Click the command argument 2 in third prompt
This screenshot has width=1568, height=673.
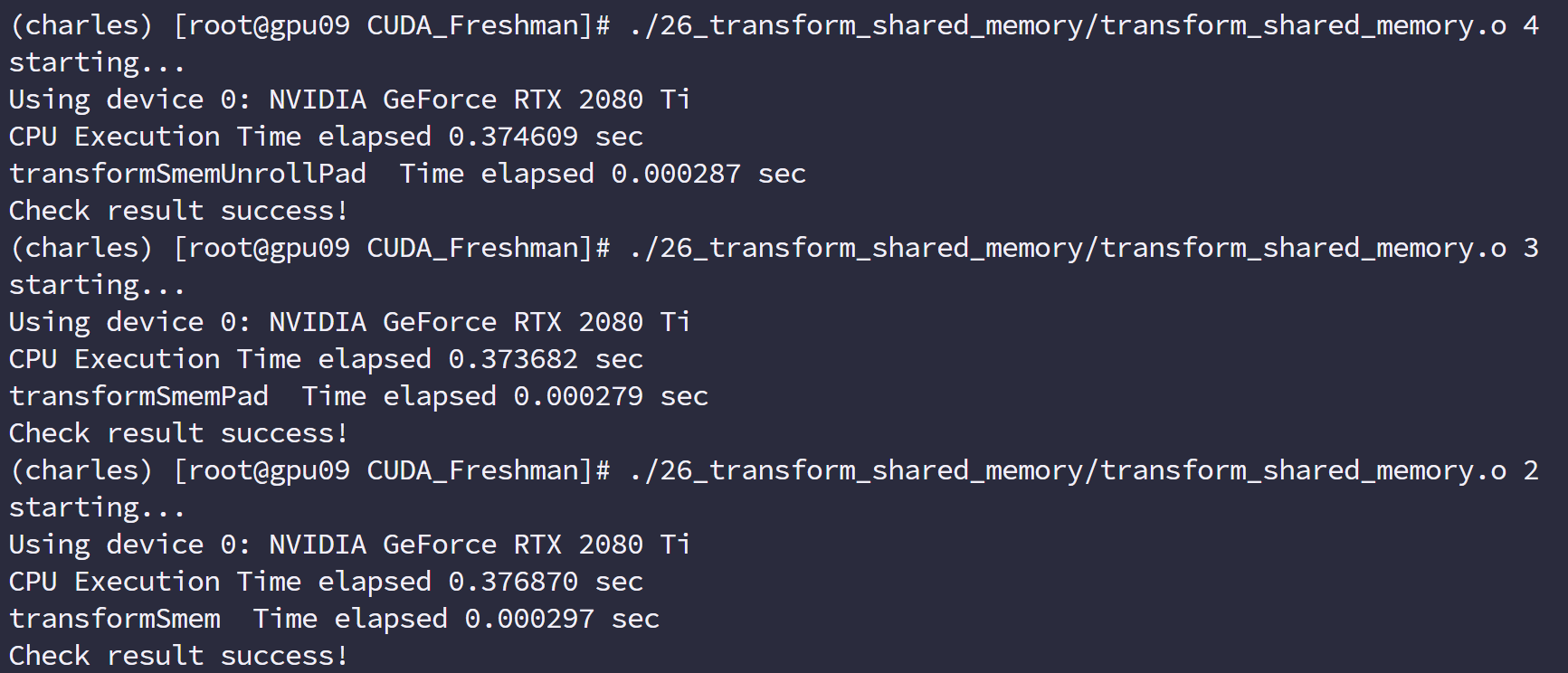click(1530, 470)
